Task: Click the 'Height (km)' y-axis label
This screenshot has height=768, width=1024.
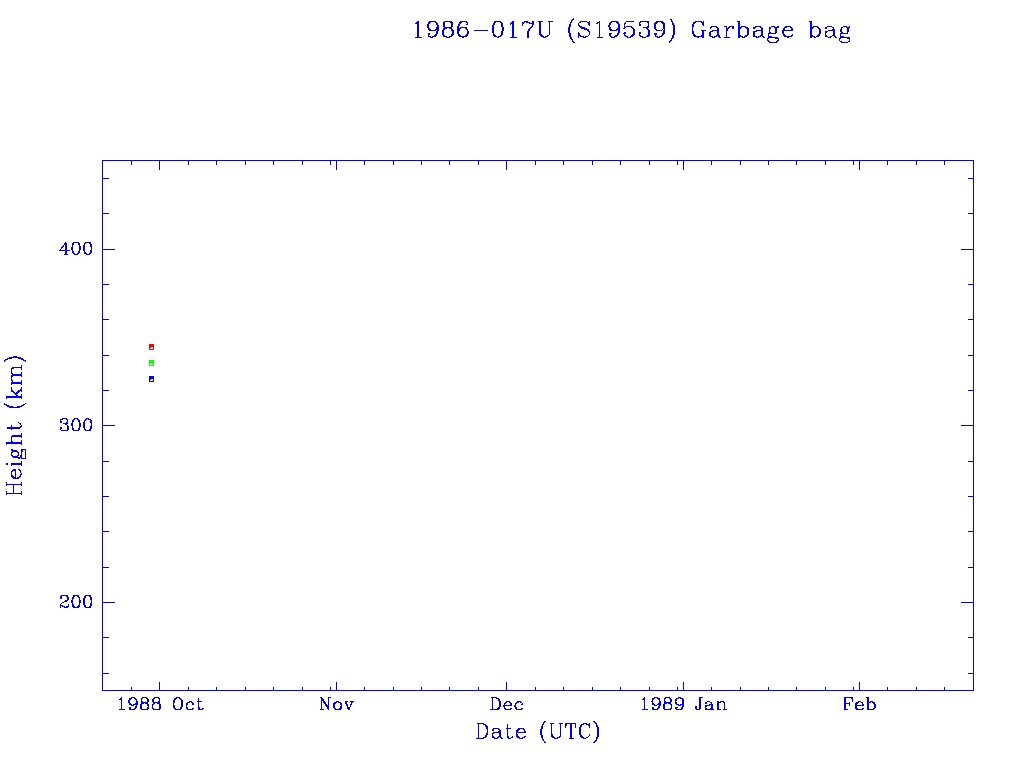Action: click(15, 425)
